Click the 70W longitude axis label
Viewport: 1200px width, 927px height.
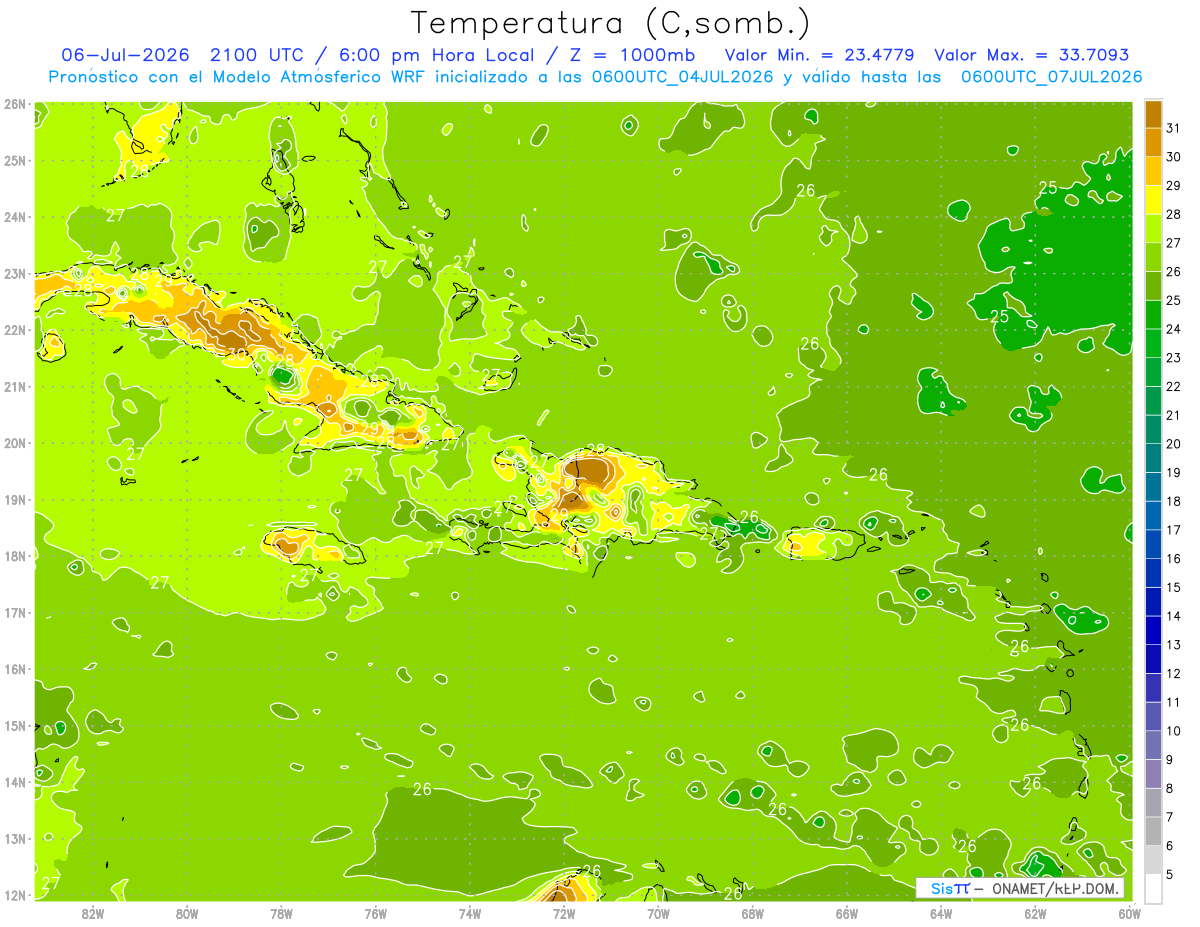pyautogui.click(x=658, y=913)
